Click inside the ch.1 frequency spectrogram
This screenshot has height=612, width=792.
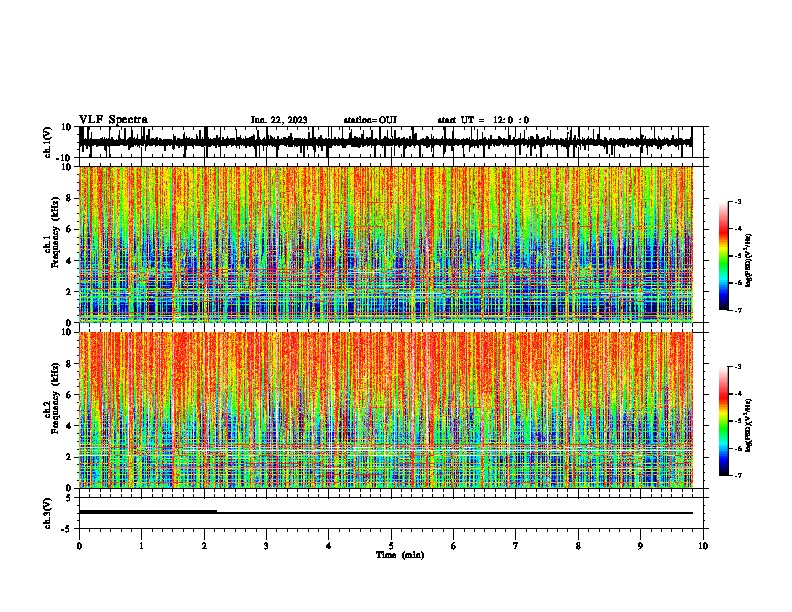385,244
